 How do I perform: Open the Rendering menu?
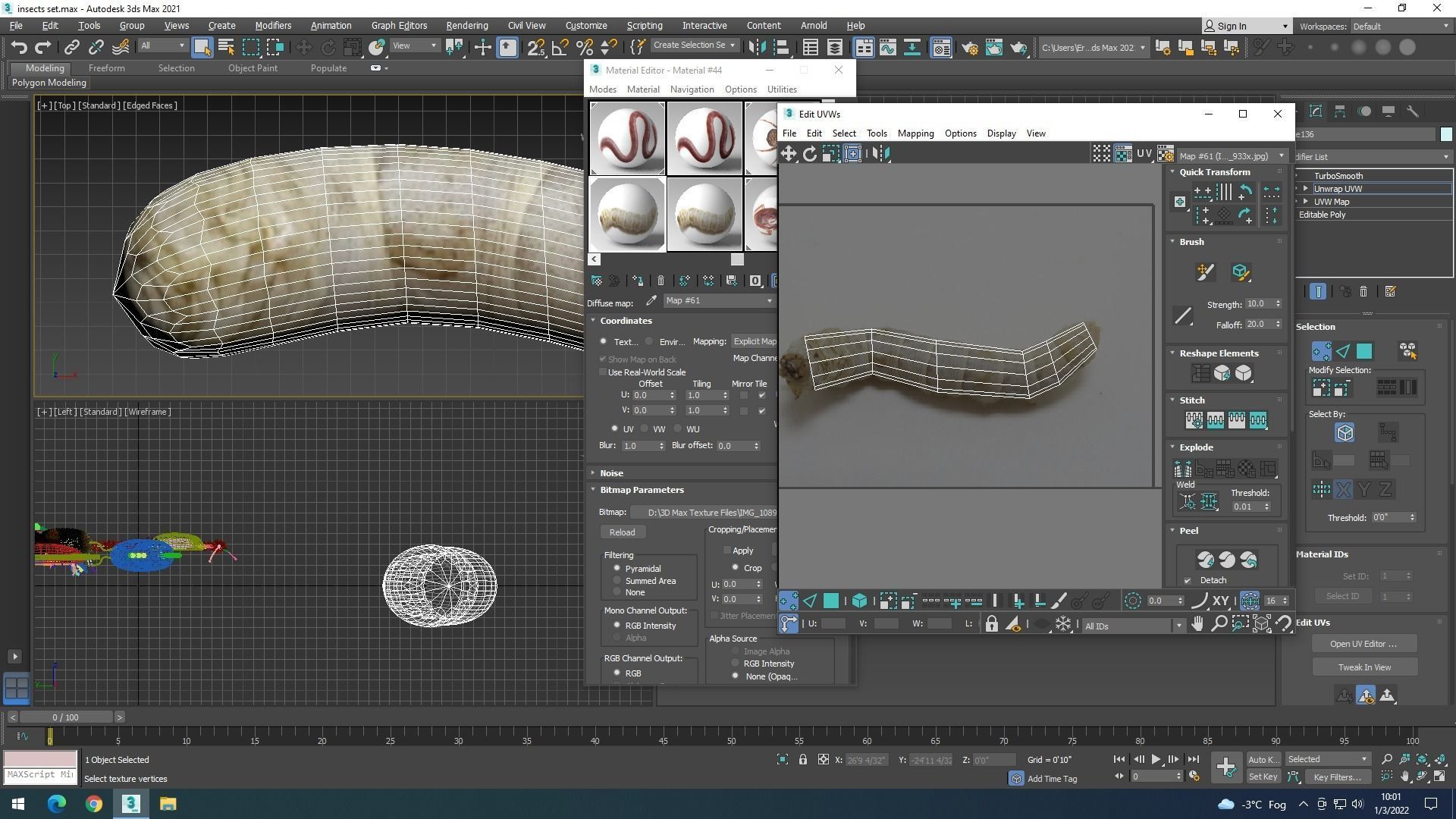466,26
